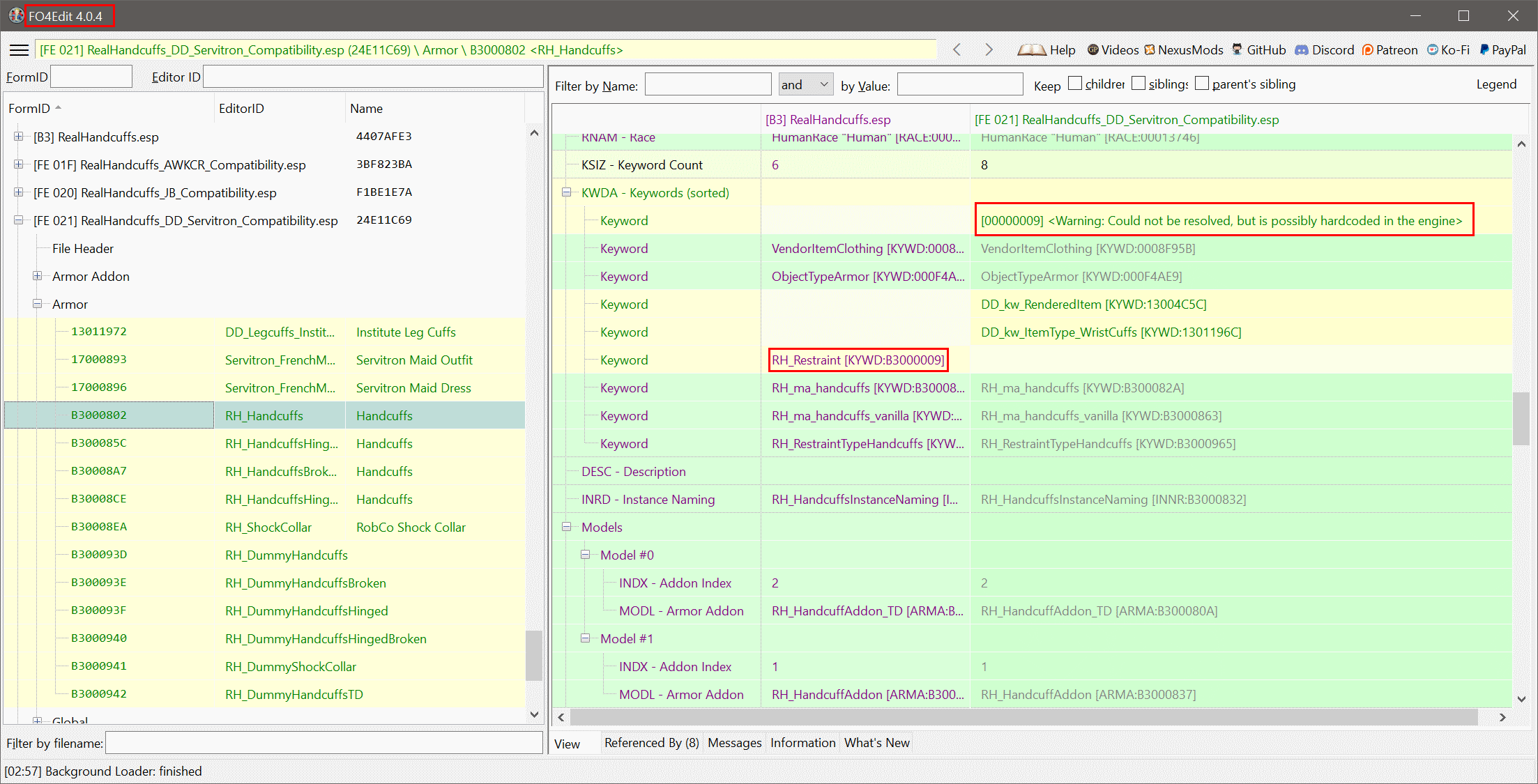
Task: Open the Ko-Fi donation icon
Action: (1431, 49)
